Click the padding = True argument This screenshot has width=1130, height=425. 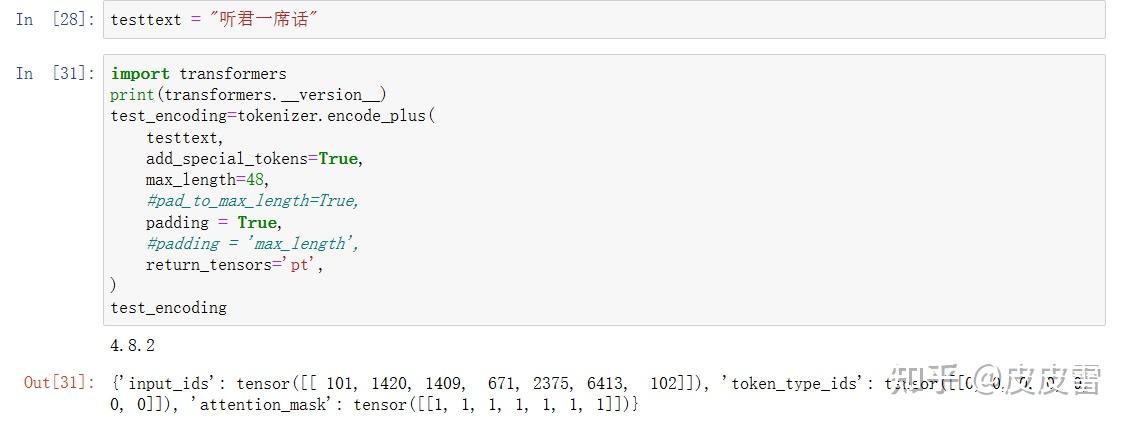(x=214, y=222)
